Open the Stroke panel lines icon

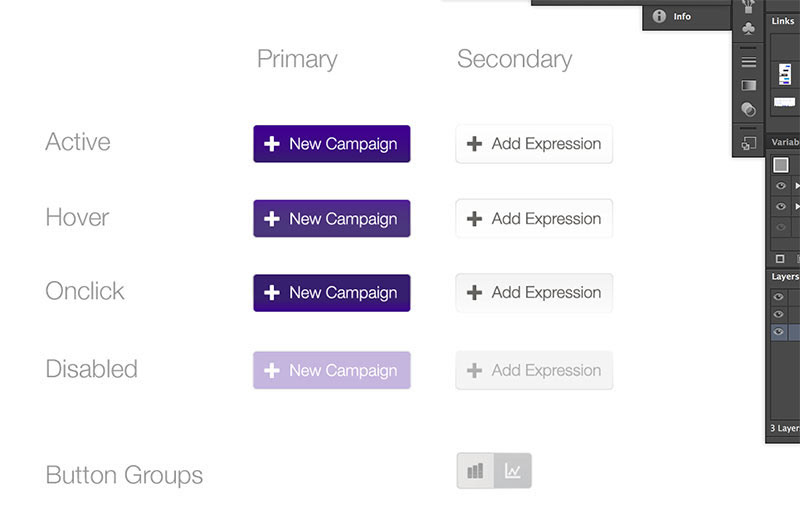(748, 61)
